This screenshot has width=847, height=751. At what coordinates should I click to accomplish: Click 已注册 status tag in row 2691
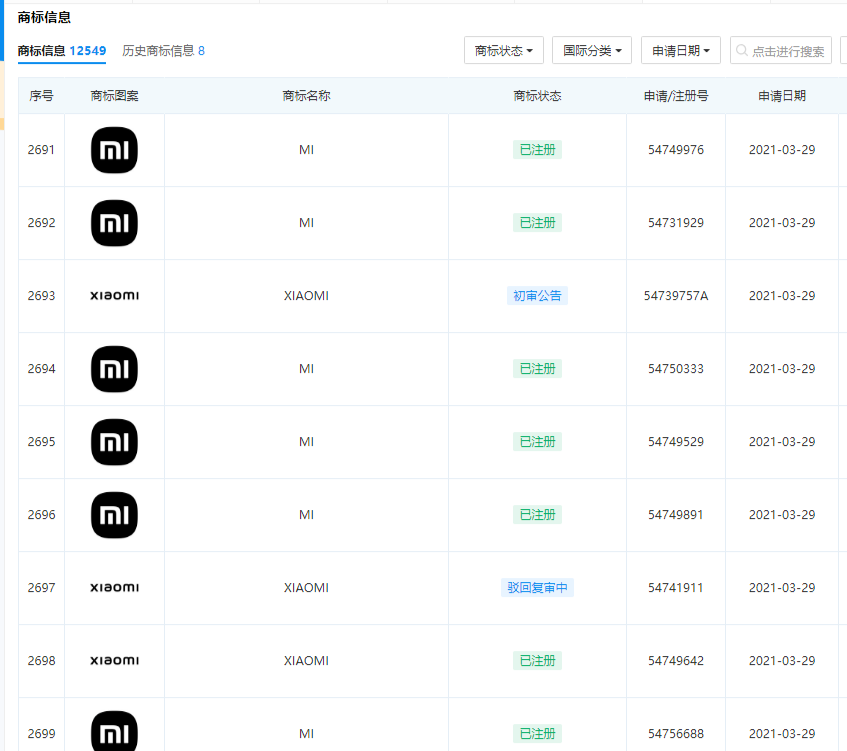pyautogui.click(x=537, y=150)
